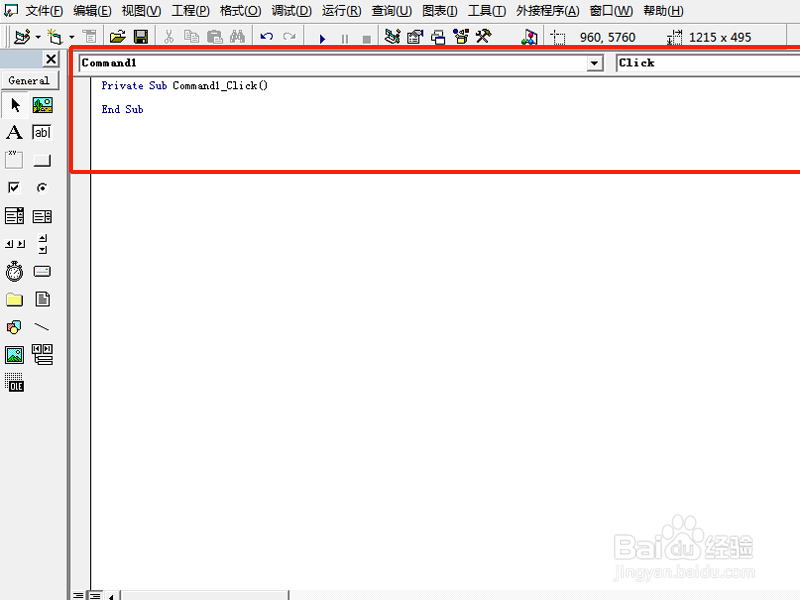
Task: Open the Click procedure combo box
Action: [x=708, y=63]
